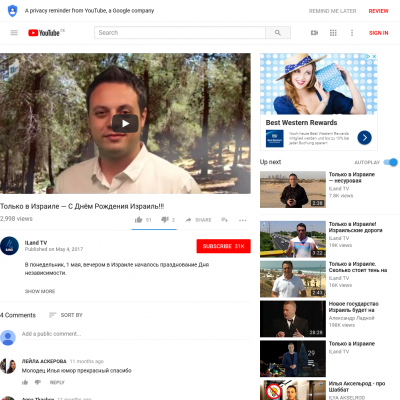Click 'Published on May 4, 2017' text
400x400 pixels.
tap(54, 249)
